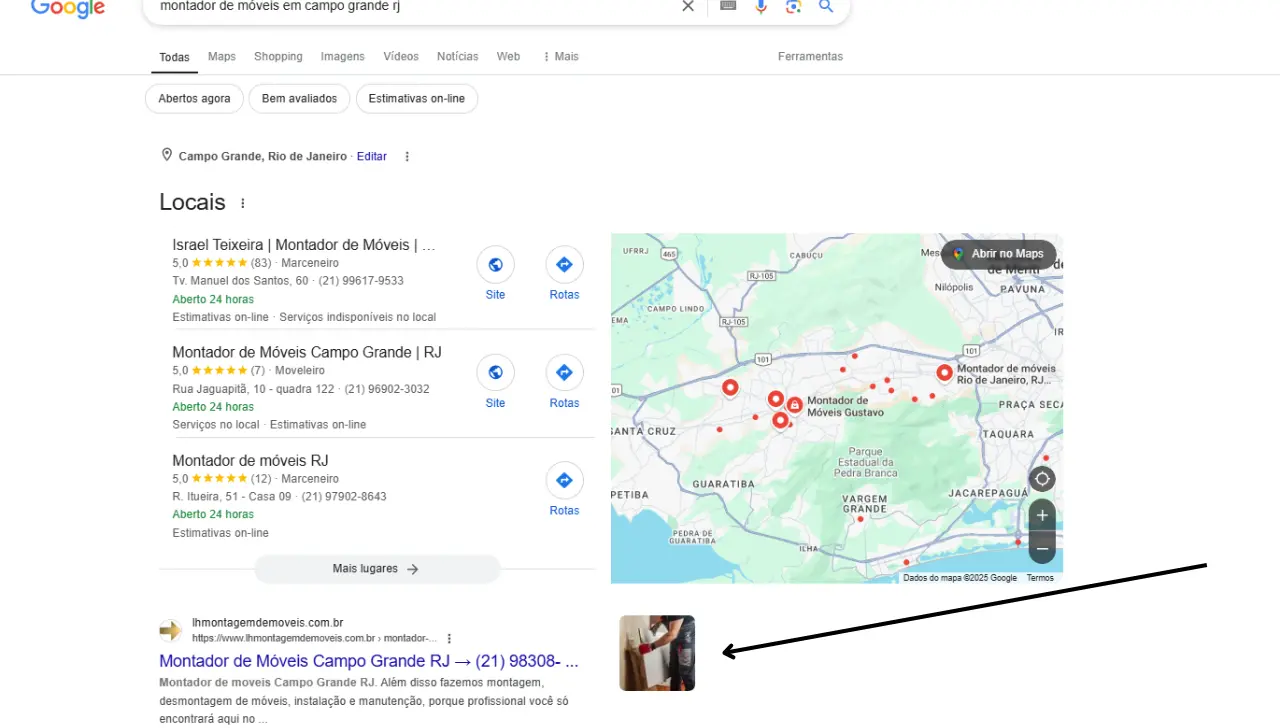Click Abrir no Maps button on map
Image resolution: width=1280 pixels, height=728 pixels.
point(998,254)
